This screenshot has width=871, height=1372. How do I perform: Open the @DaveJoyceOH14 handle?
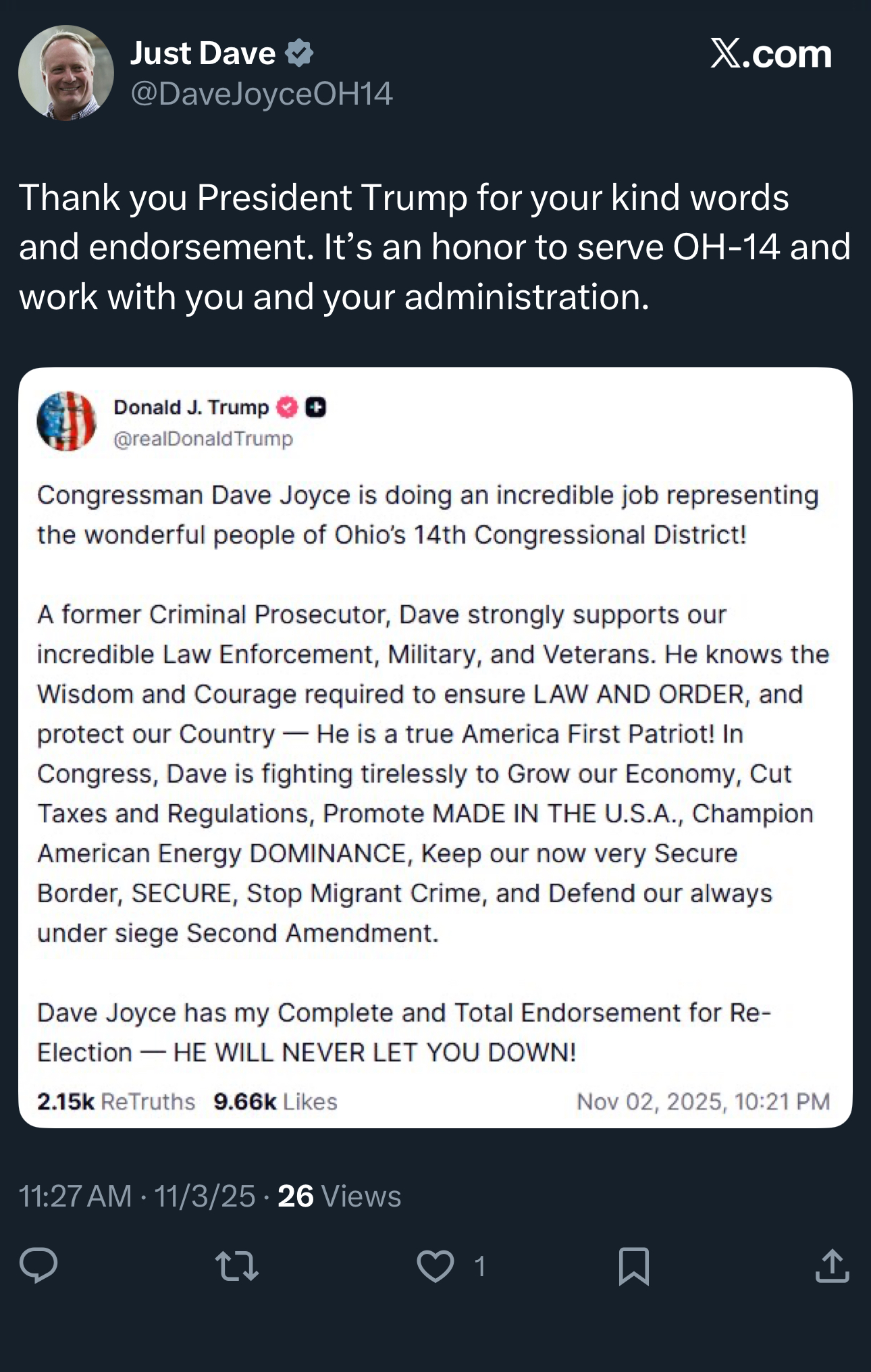click(x=261, y=93)
